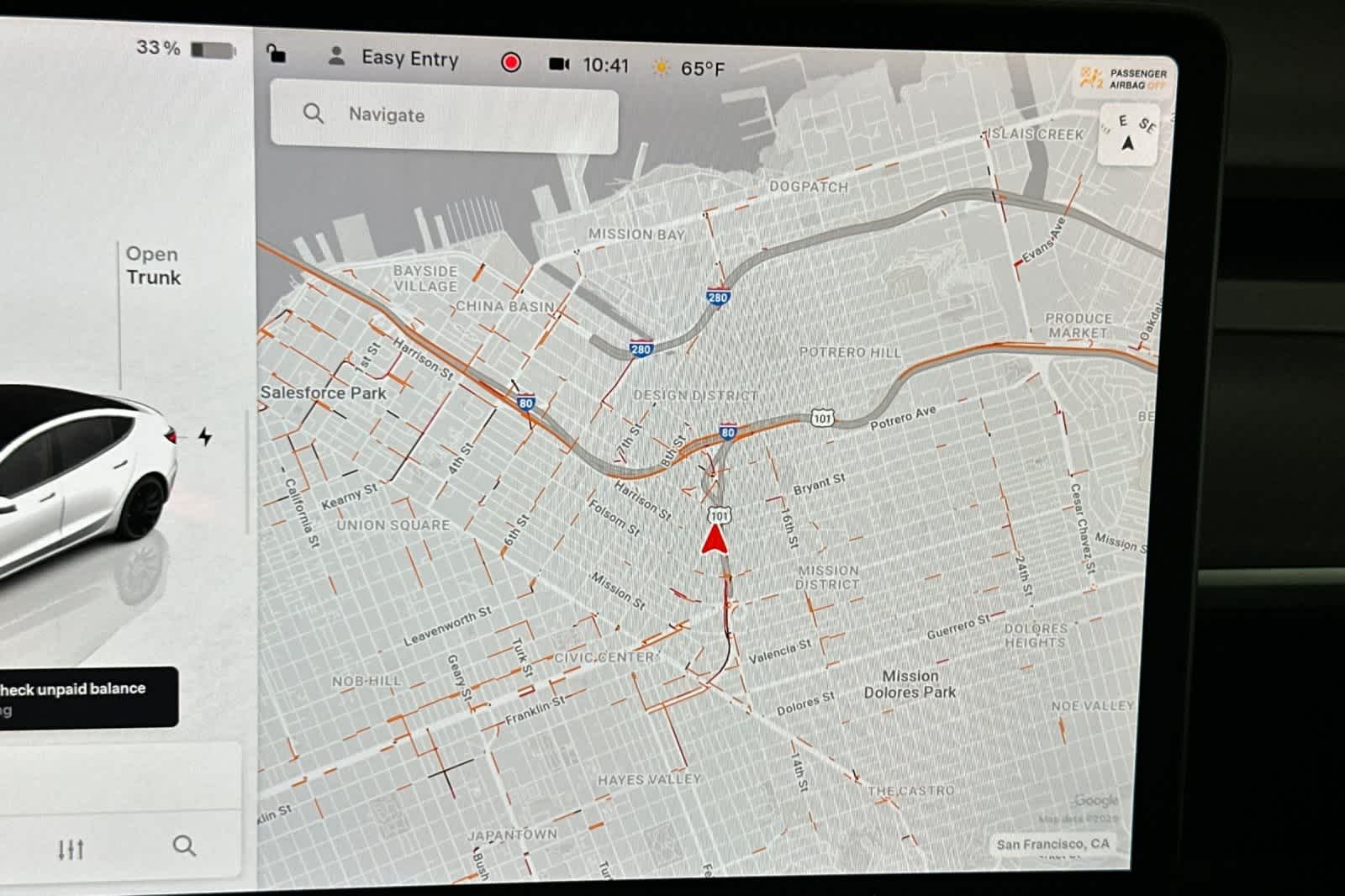Tap the Leavenworth St street label
1345x896 pixels.
pos(447,627)
